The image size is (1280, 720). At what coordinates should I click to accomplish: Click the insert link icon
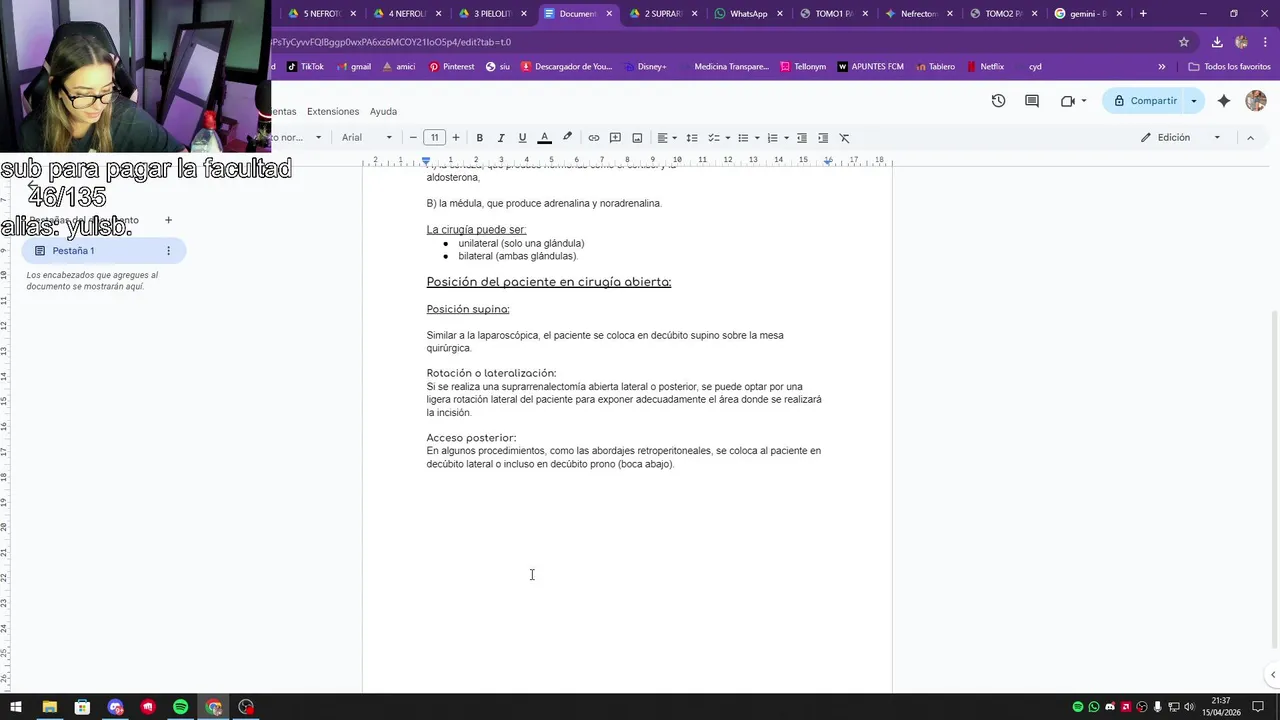pos(594,138)
